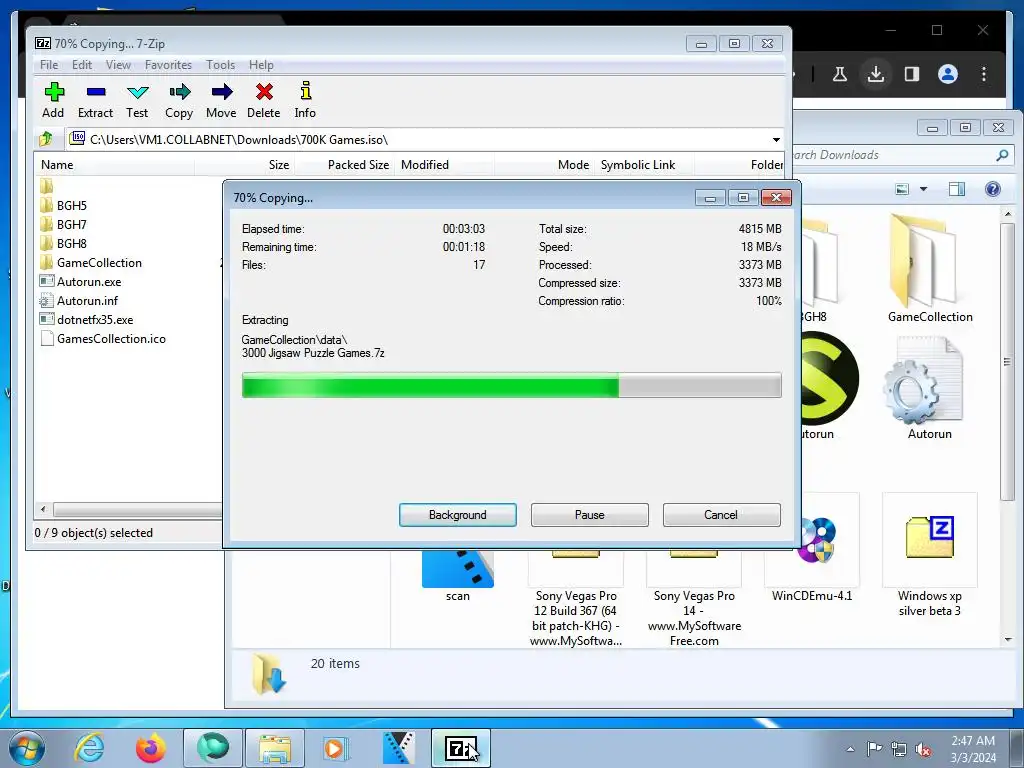Pause the copying operation
This screenshot has width=1024, height=768.
590,515
